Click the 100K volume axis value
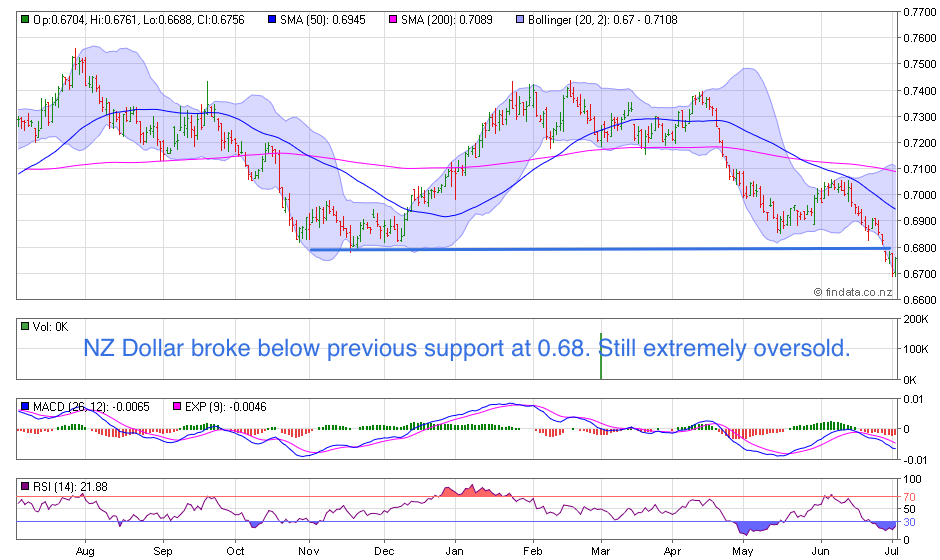The width and height of the screenshot is (940, 560). pos(916,349)
